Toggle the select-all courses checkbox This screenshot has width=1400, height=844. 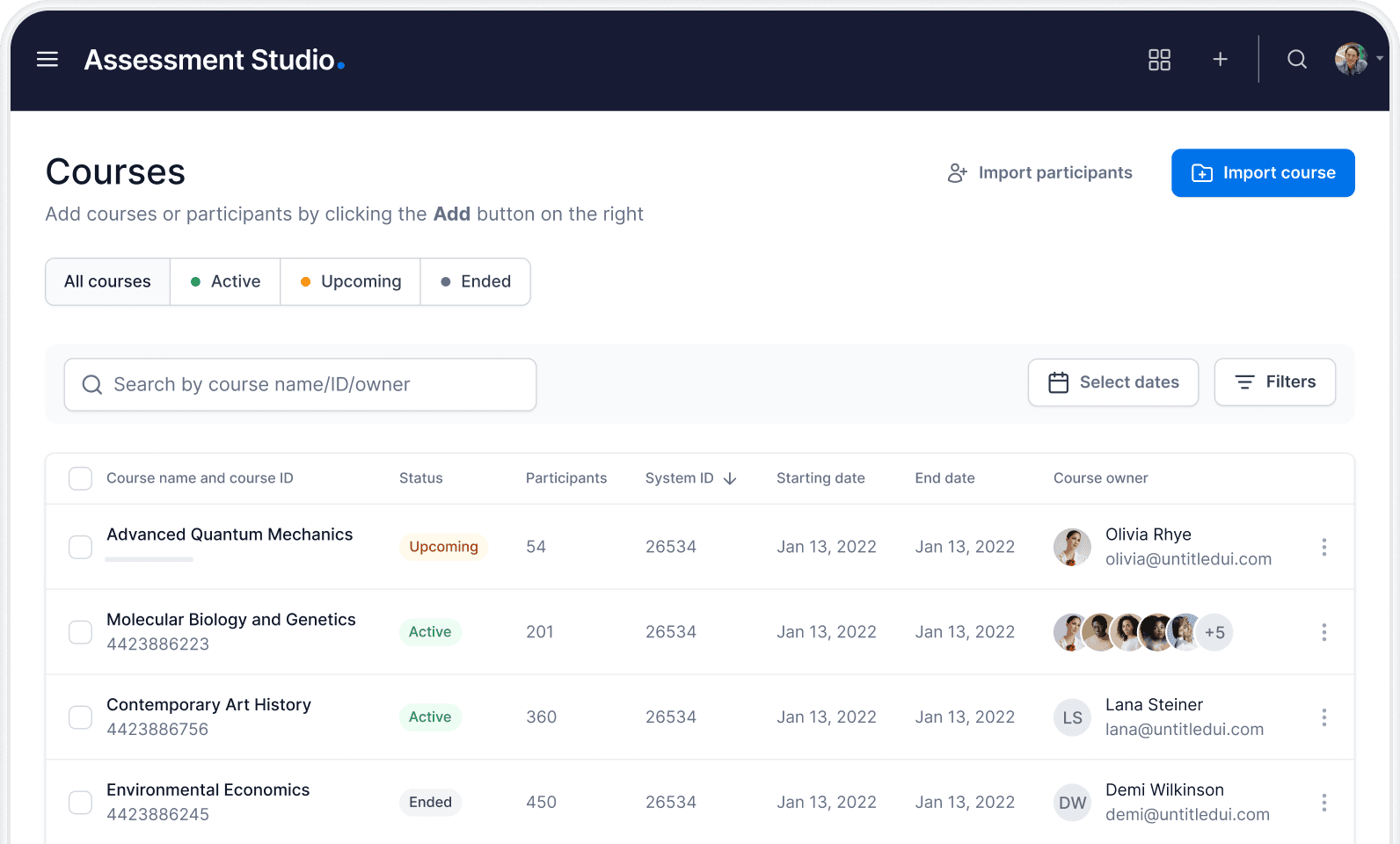pos(80,478)
